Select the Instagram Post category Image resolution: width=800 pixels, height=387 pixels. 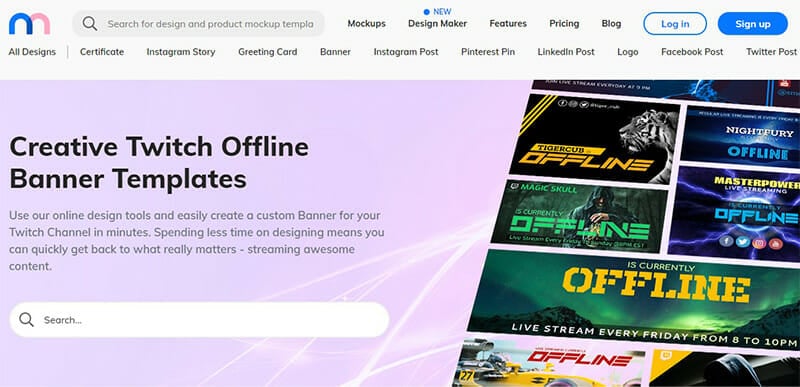point(406,51)
